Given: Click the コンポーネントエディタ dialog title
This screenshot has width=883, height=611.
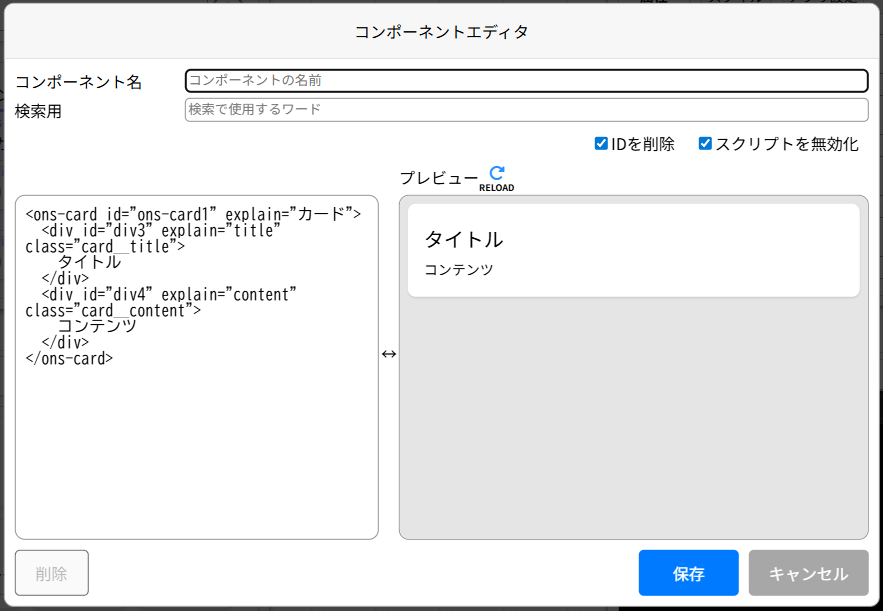Looking at the screenshot, I should tap(441, 31).
